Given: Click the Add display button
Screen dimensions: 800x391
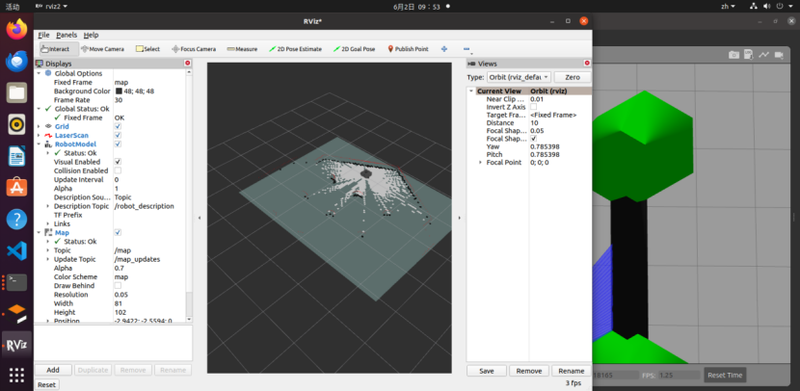Looking at the screenshot, I should tap(53, 370).
